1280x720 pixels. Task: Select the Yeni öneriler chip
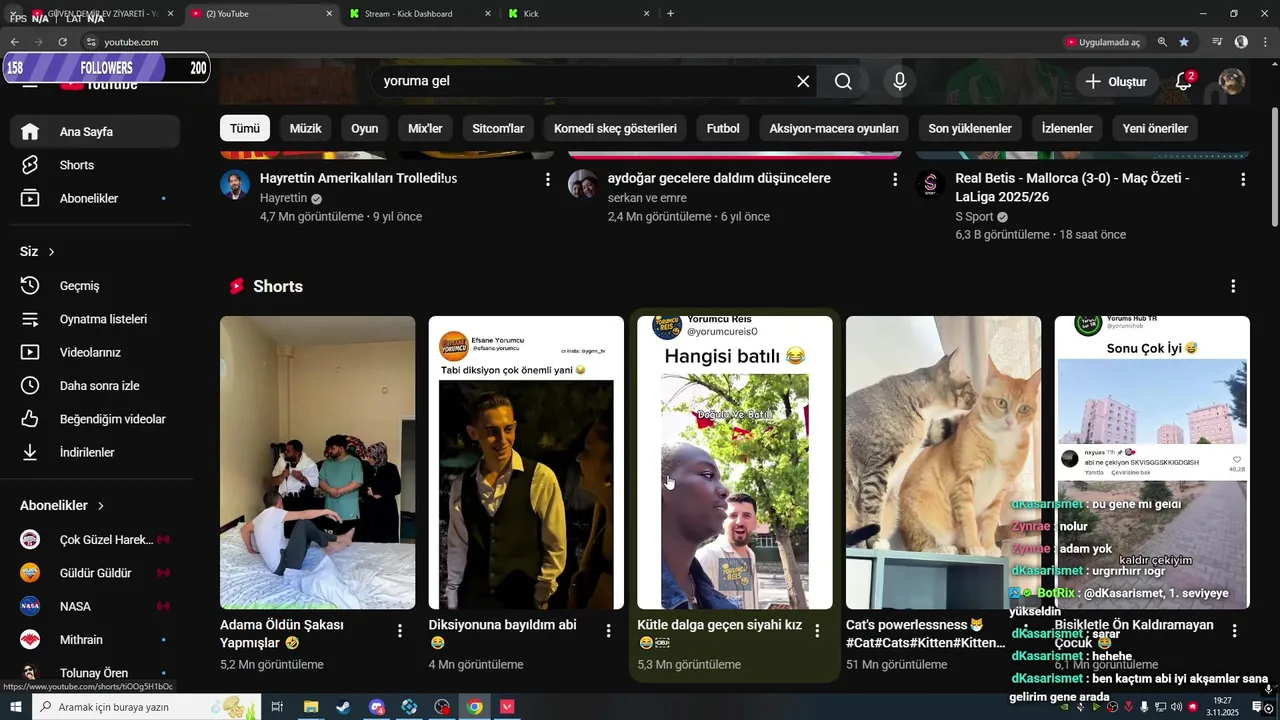1155,128
